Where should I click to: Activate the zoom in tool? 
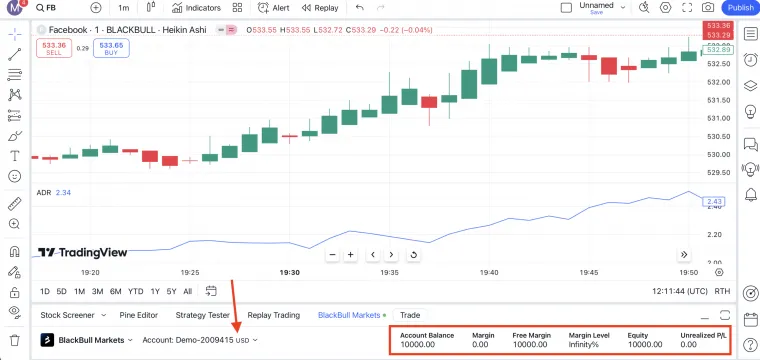click(15, 224)
